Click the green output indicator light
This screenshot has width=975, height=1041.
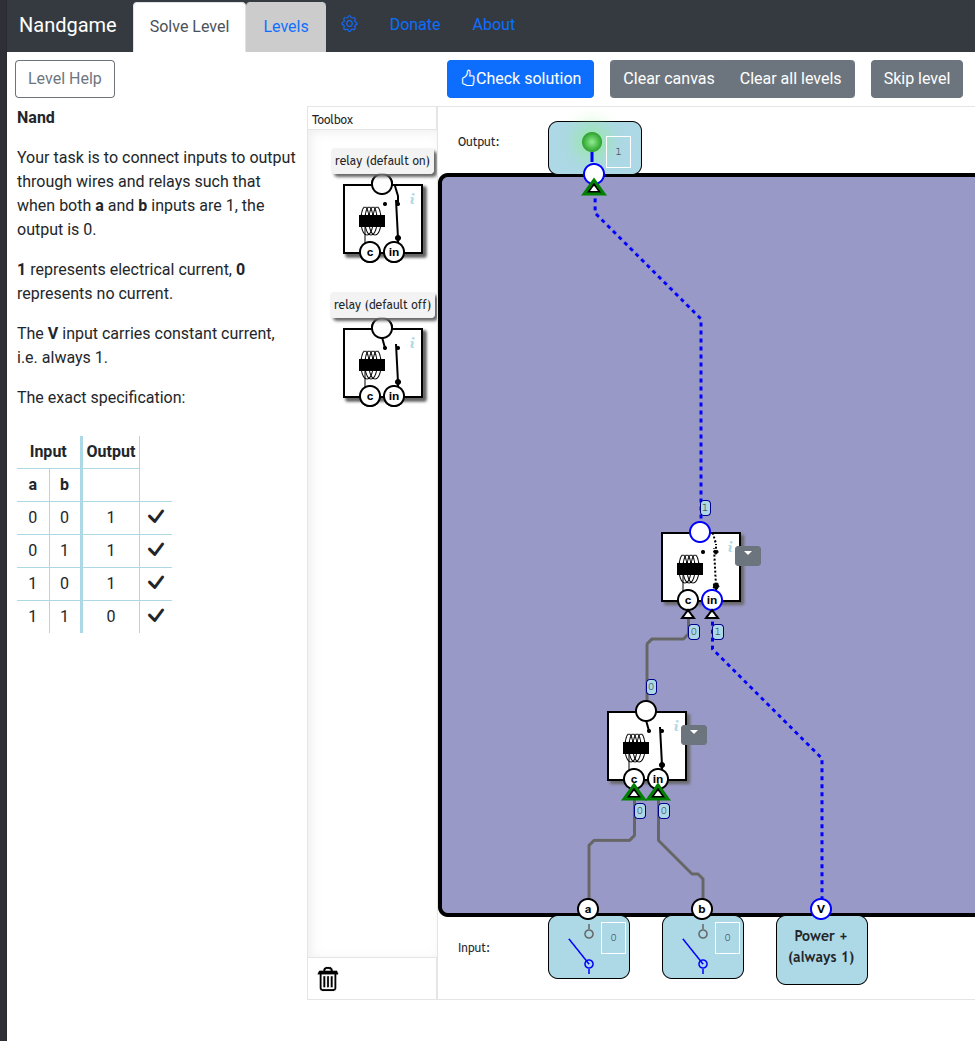pos(592,143)
